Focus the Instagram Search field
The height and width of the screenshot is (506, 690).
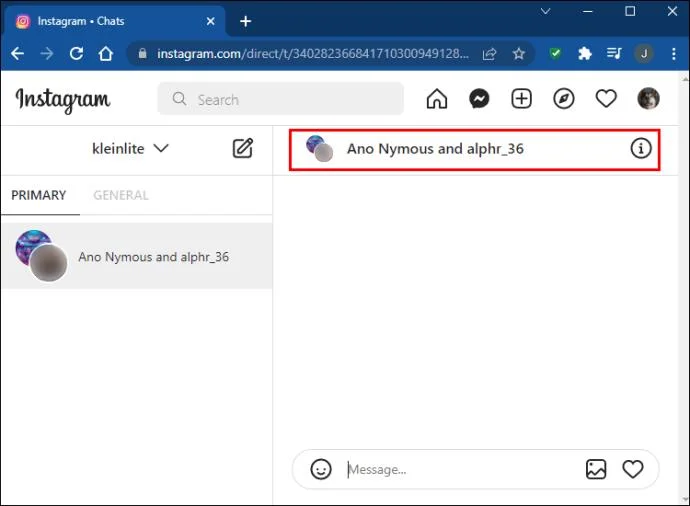[x=280, y=99]
